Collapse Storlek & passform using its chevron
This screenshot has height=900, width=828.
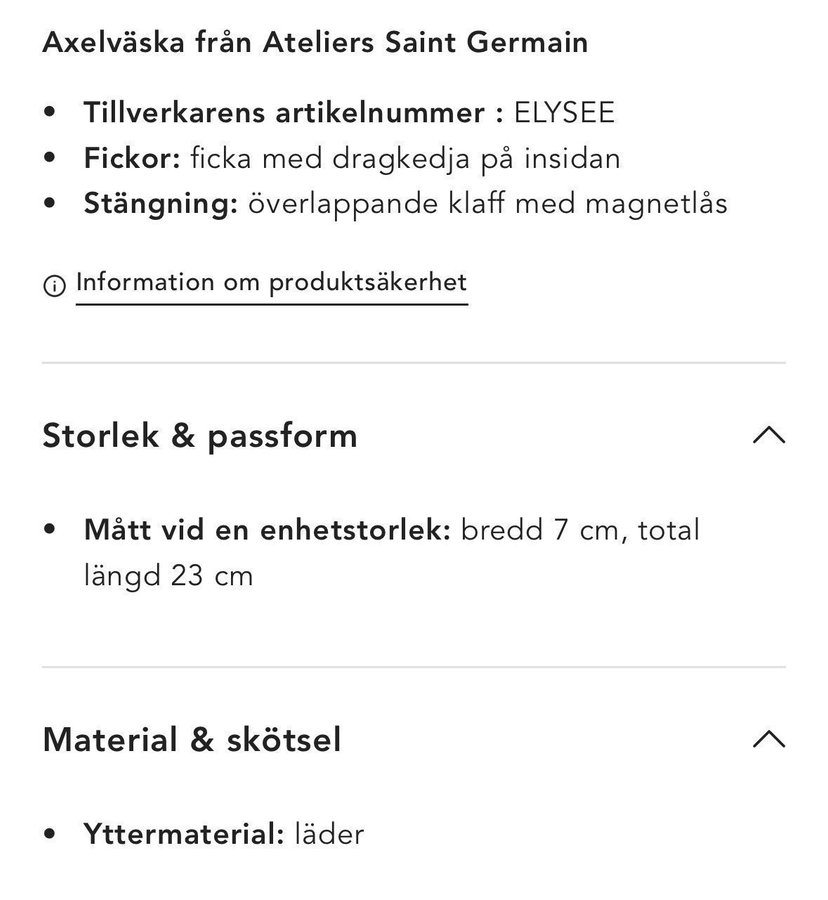[x=768, y=435]
